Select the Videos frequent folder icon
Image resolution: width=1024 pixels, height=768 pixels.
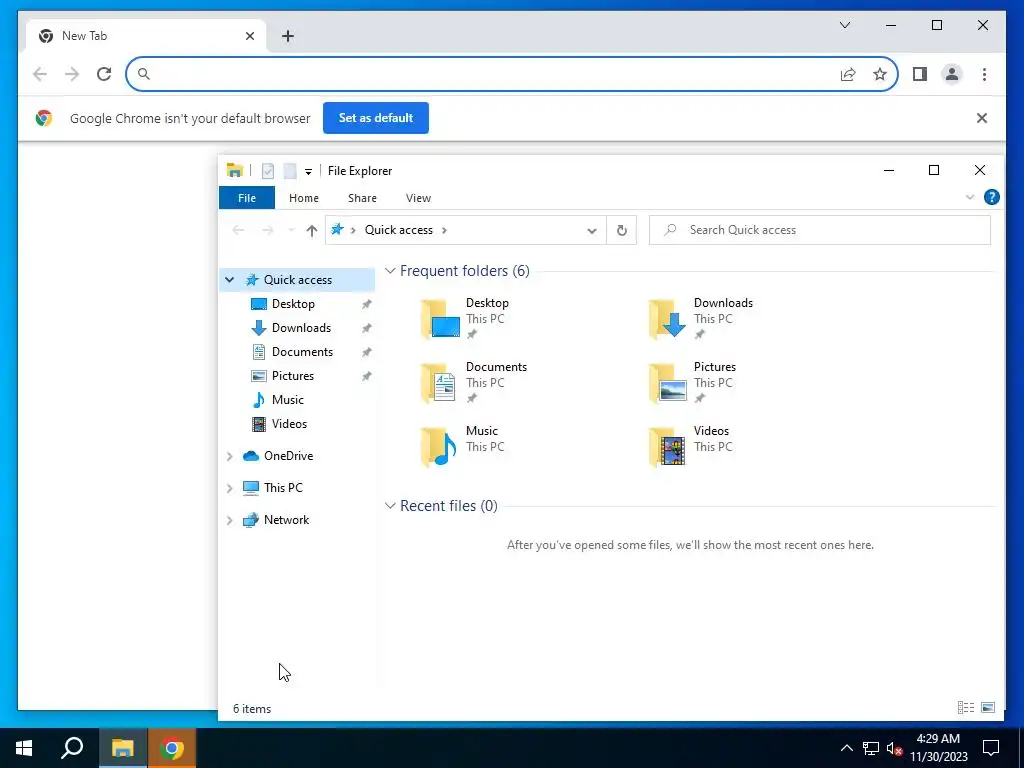[x=667, y=447]
